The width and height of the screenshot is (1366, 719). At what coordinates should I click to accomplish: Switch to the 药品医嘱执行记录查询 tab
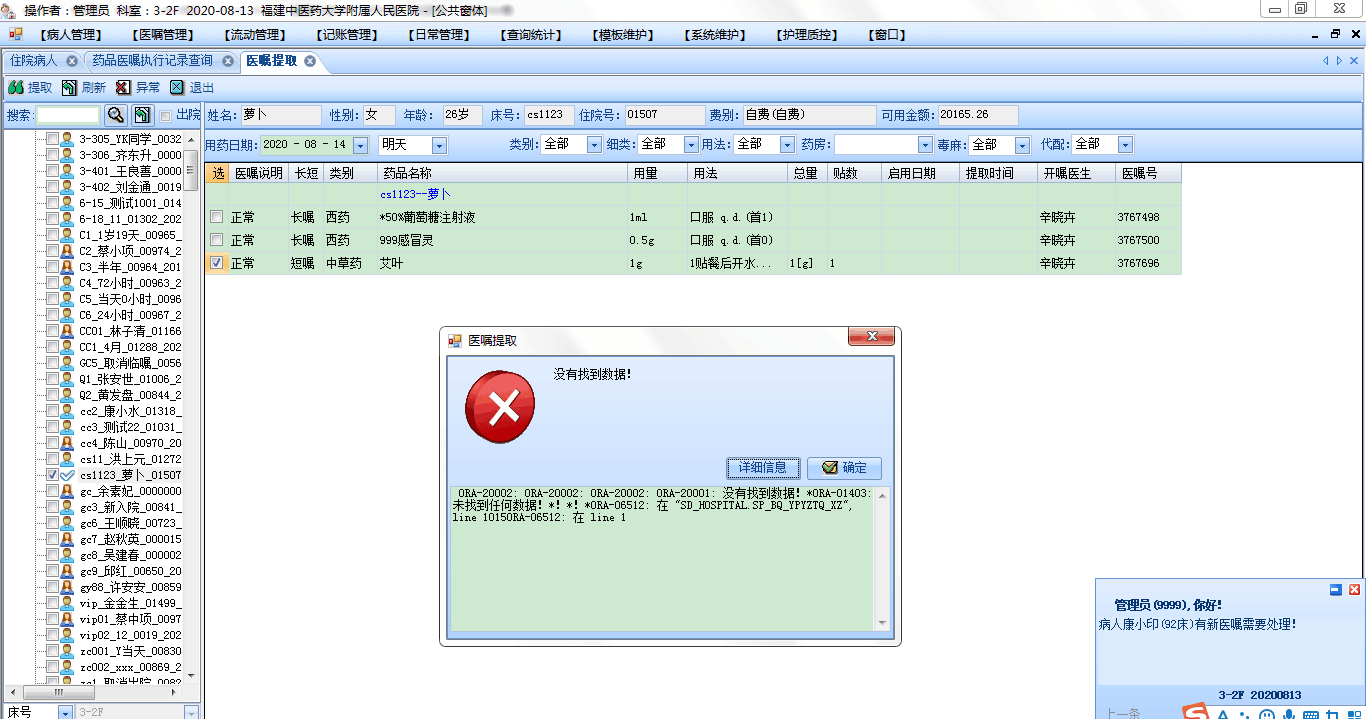tap(152, 61)
